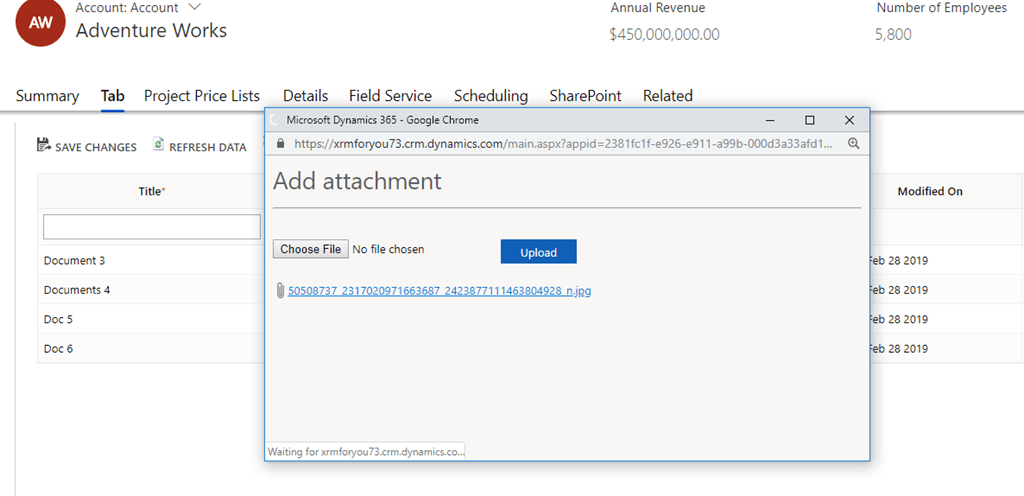Screen dimensions: 1024x496
Task: Go to the Field Service tab
Action: click(391, 96)
